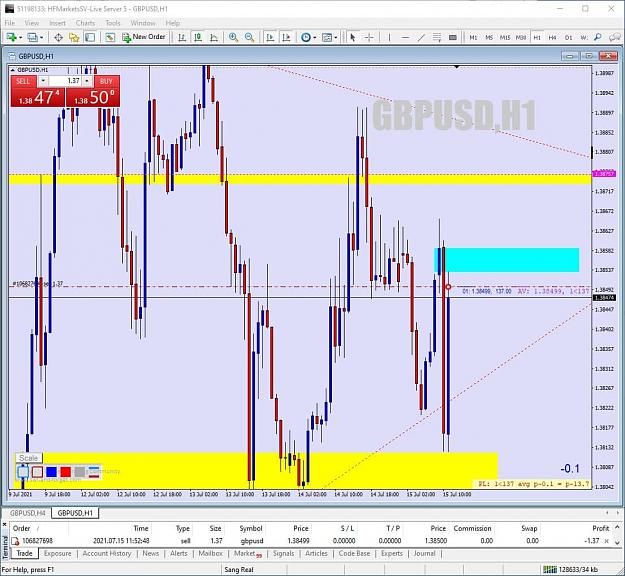This screenshot has width=625, height=576.
Task: Expand the New Chart dropdown arrow
Action: (x=20, y=37)
